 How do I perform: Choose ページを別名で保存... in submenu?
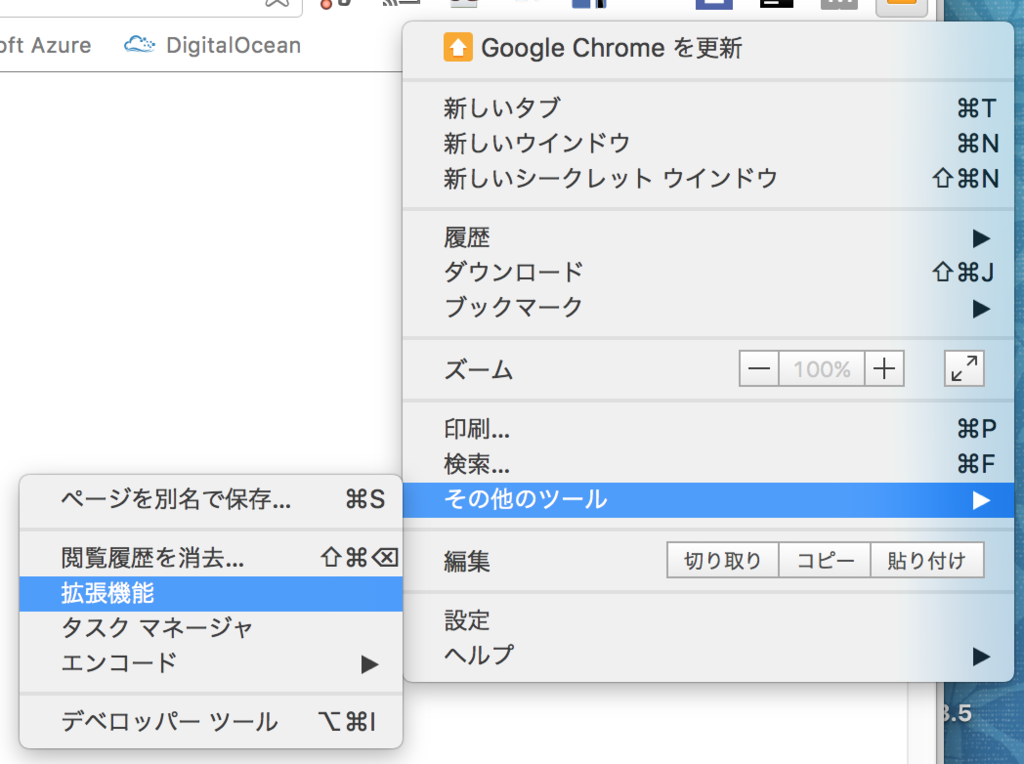[211, 500]
